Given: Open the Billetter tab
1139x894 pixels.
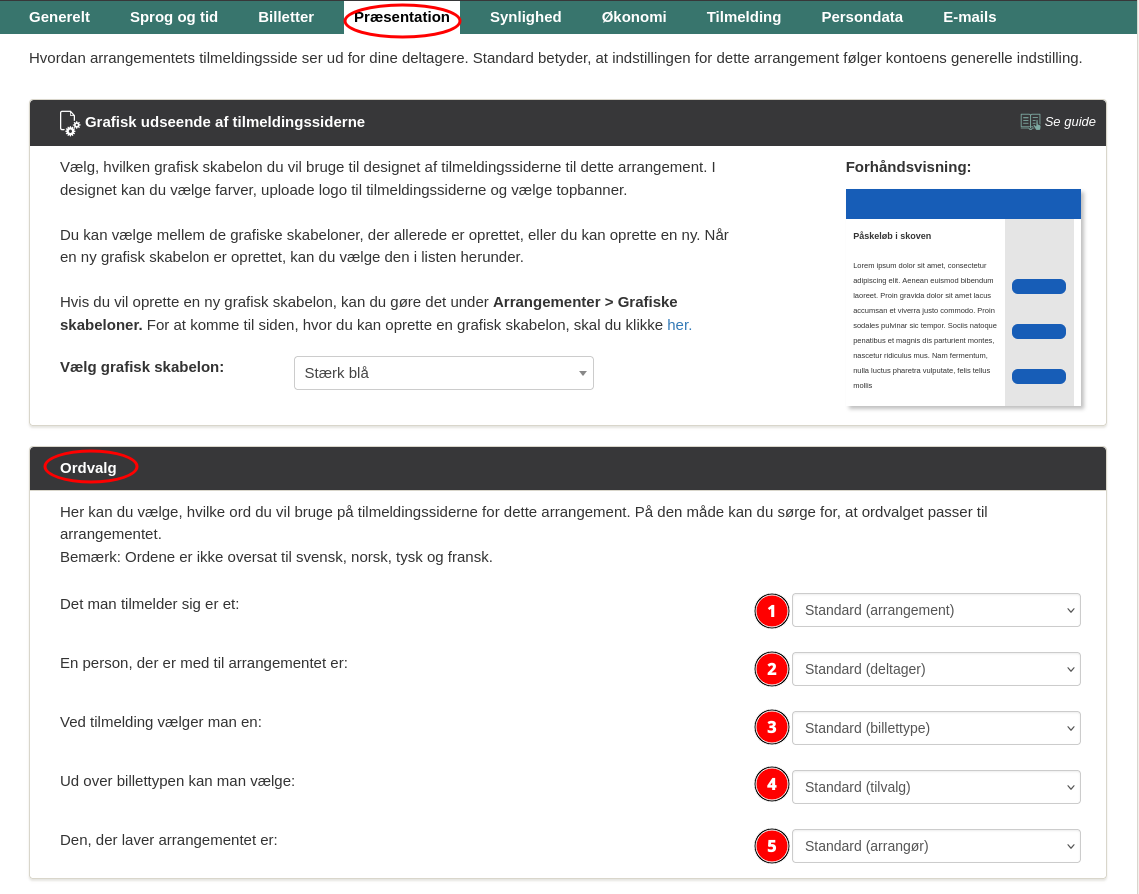Looking at the screenshot, I should pyautogui.click(x=286, y=17).
